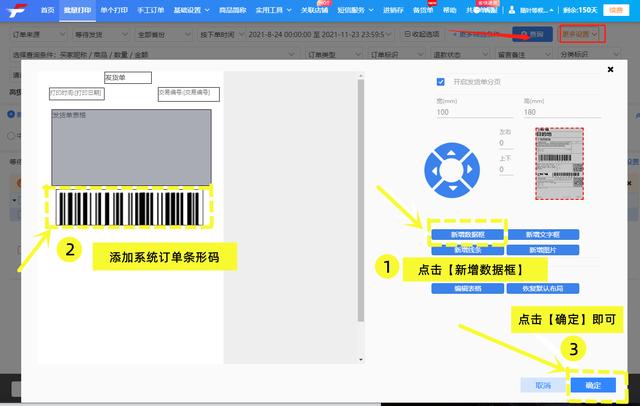Click the 高(mm) height input field
Image resolution: width=640 pixels, height=406 pixels.
pyautogui.click(x=562, y=112)
